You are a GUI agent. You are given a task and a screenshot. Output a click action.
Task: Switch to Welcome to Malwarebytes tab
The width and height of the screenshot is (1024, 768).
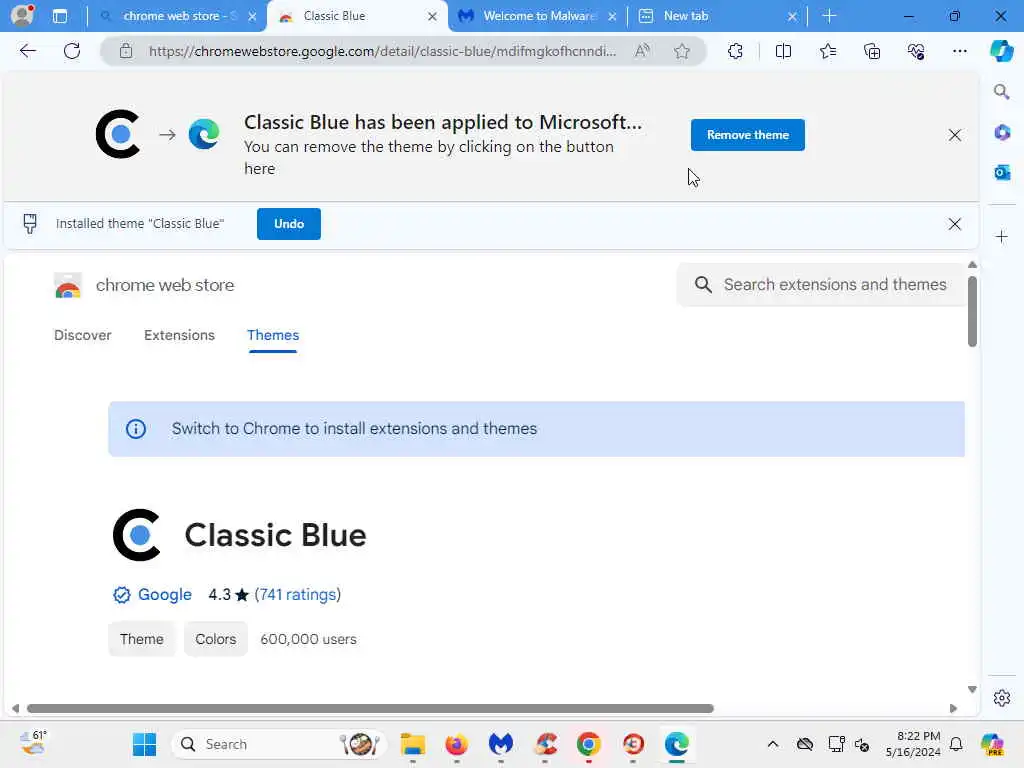pos(537,16)
